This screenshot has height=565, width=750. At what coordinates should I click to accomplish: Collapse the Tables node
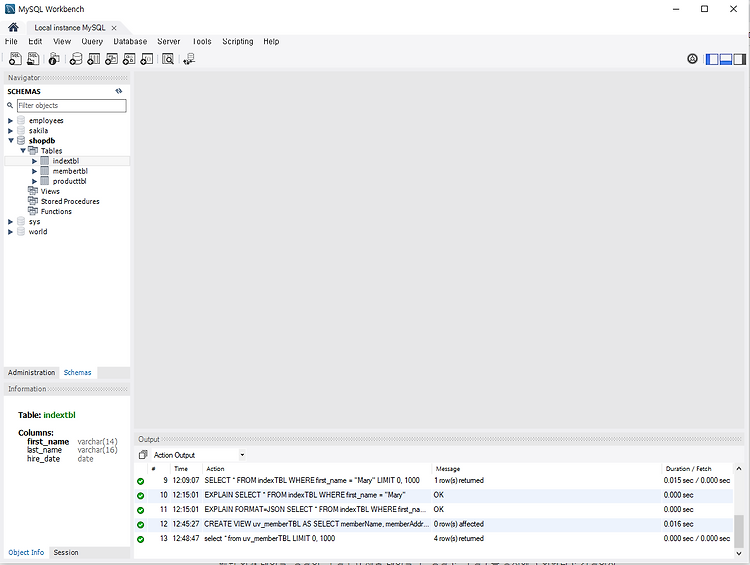(22, 151)
